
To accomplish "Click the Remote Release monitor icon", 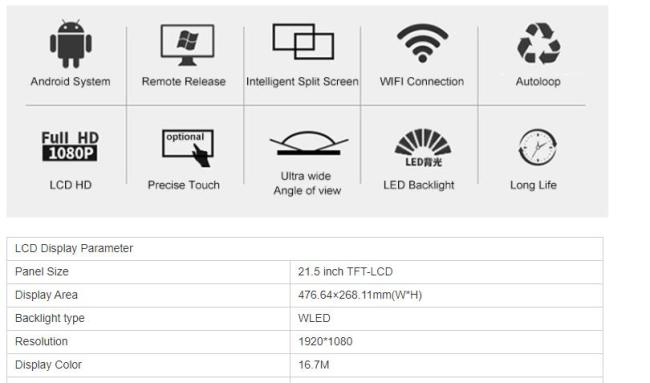I will pos(187,45).
